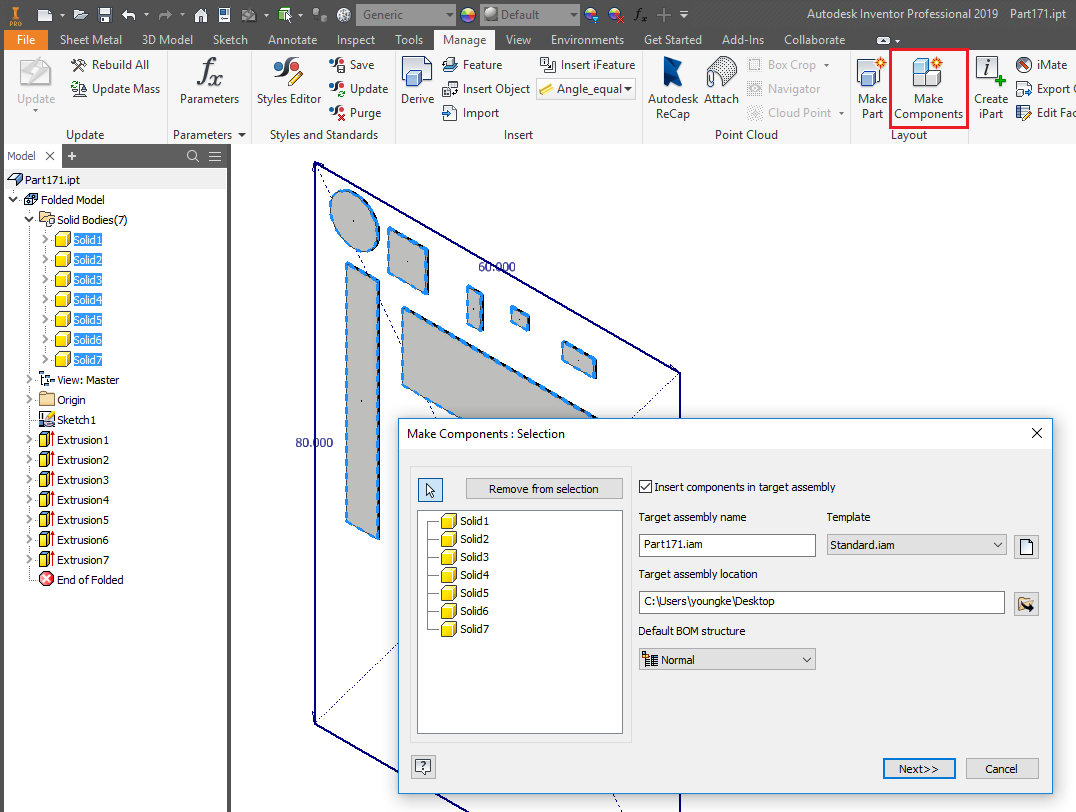Switch to the Sketch ribbon tab

(230, 40)
